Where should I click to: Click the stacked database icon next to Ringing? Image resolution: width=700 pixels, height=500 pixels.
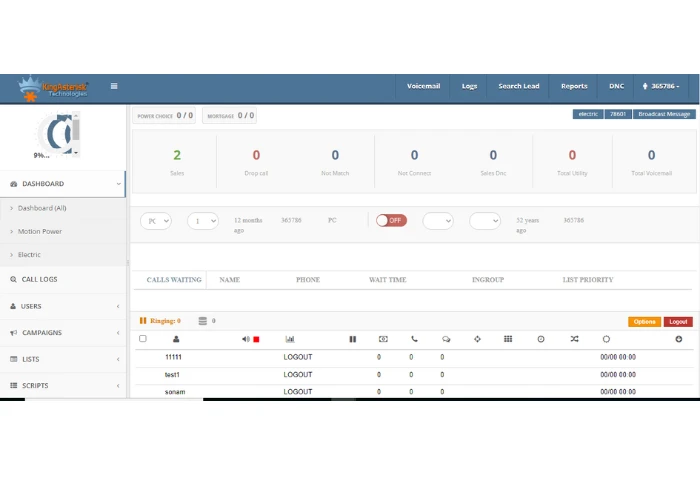[203, 321]
